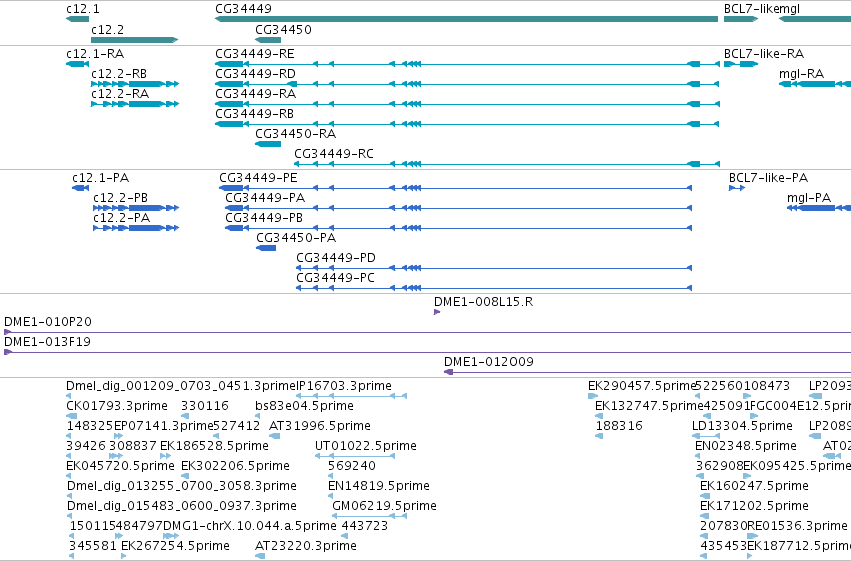
Task: Select the mgl-PA protein label
Action: tap(809, 198)
